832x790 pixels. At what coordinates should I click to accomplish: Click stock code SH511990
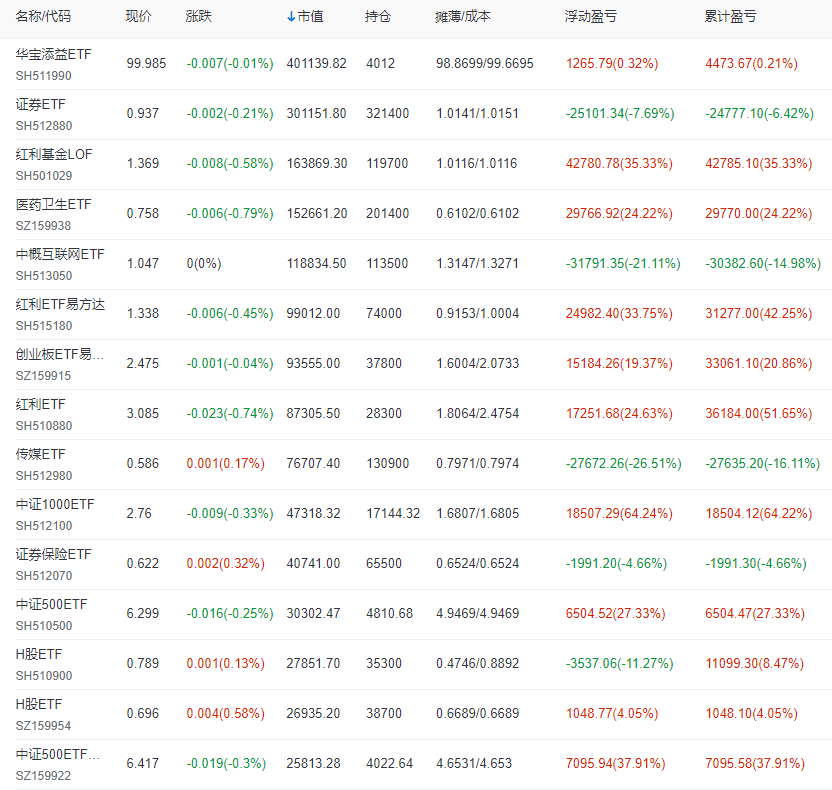tap(44, 76)
